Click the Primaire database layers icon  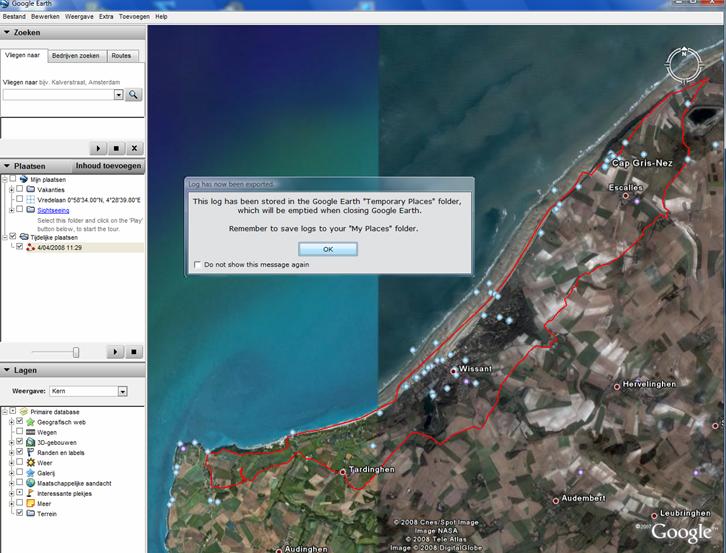point(24,411)
